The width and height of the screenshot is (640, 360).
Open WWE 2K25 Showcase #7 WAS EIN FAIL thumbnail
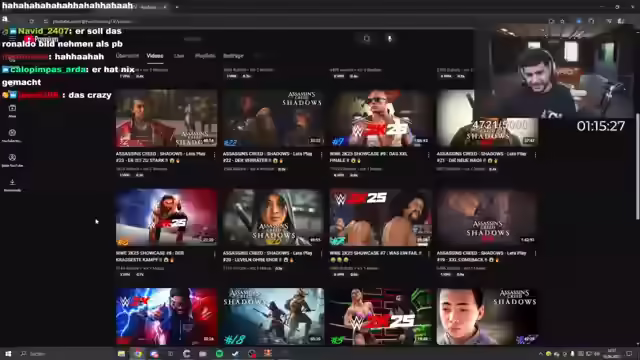(x=380, y=217)
